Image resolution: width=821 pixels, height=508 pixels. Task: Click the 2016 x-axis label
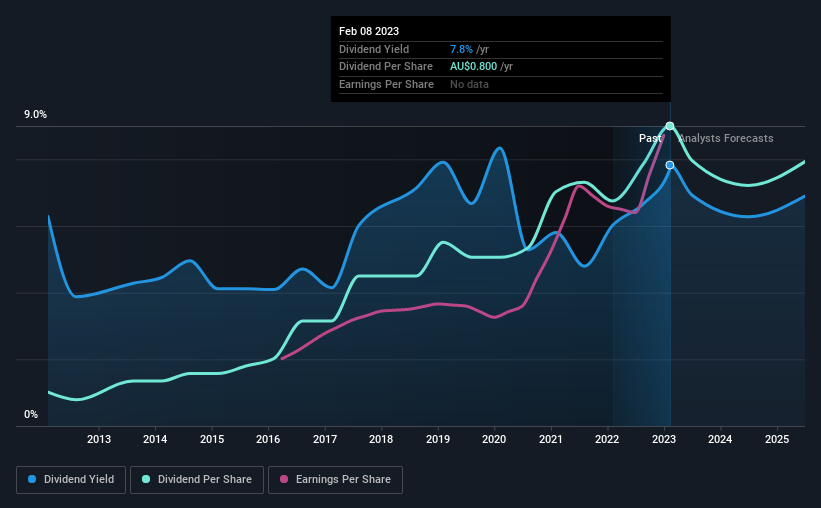tap(268, 439)
